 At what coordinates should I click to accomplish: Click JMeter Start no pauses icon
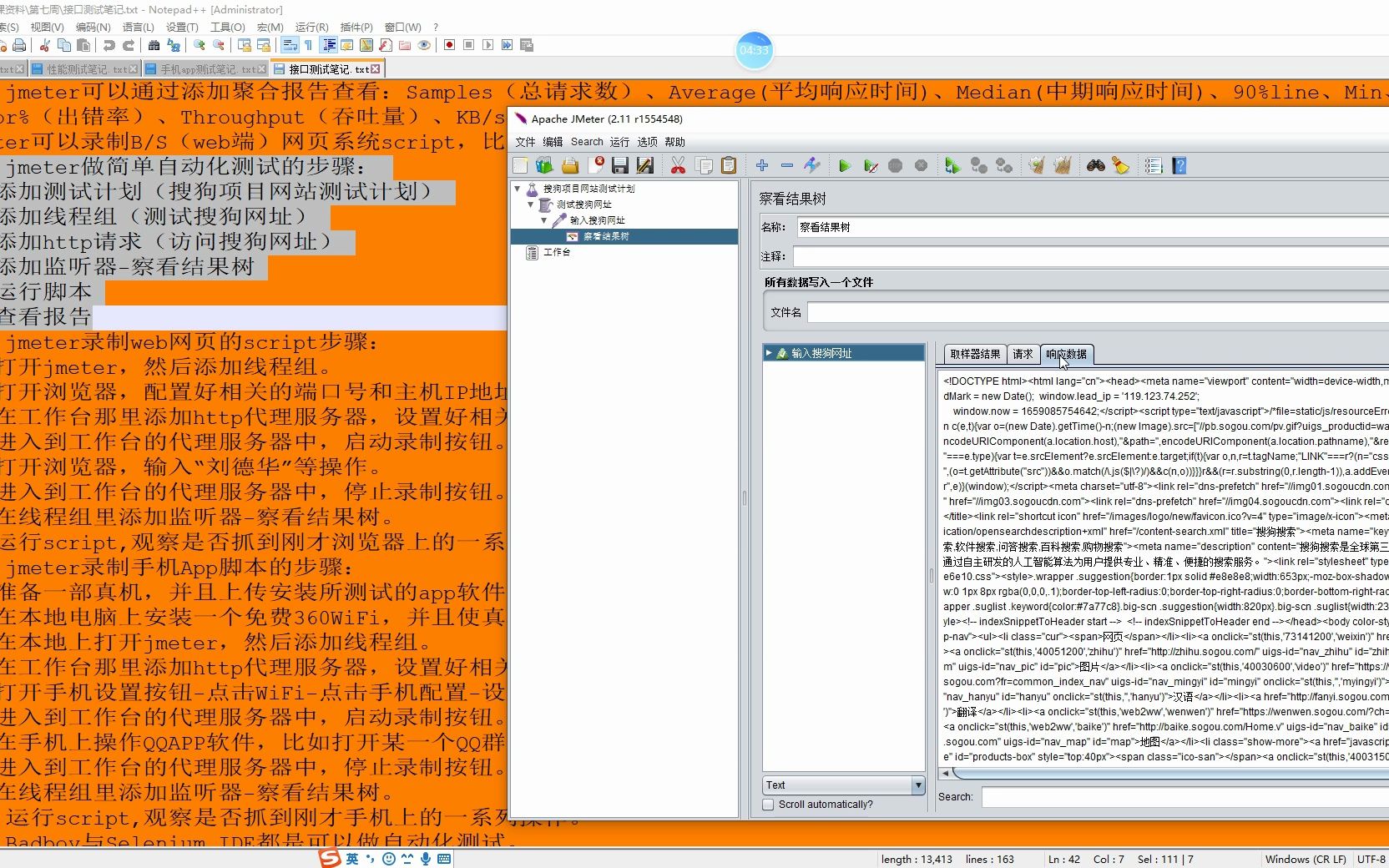[x=870, y=166]
